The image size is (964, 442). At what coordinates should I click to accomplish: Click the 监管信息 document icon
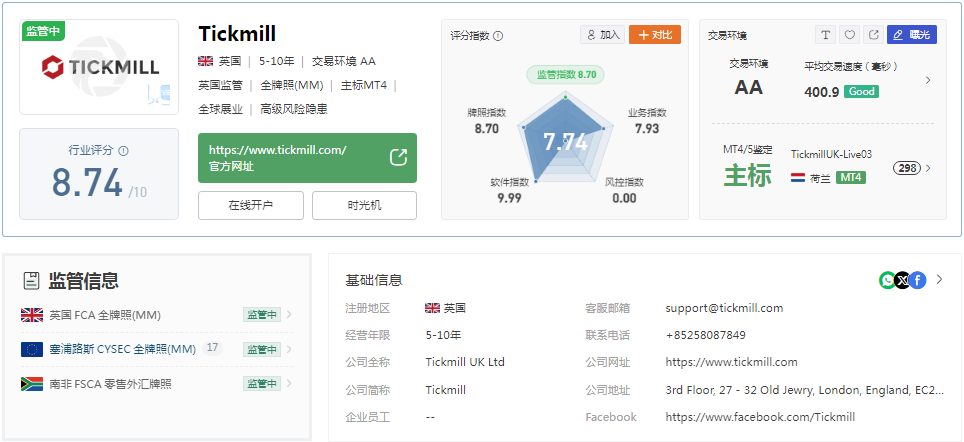31,281
